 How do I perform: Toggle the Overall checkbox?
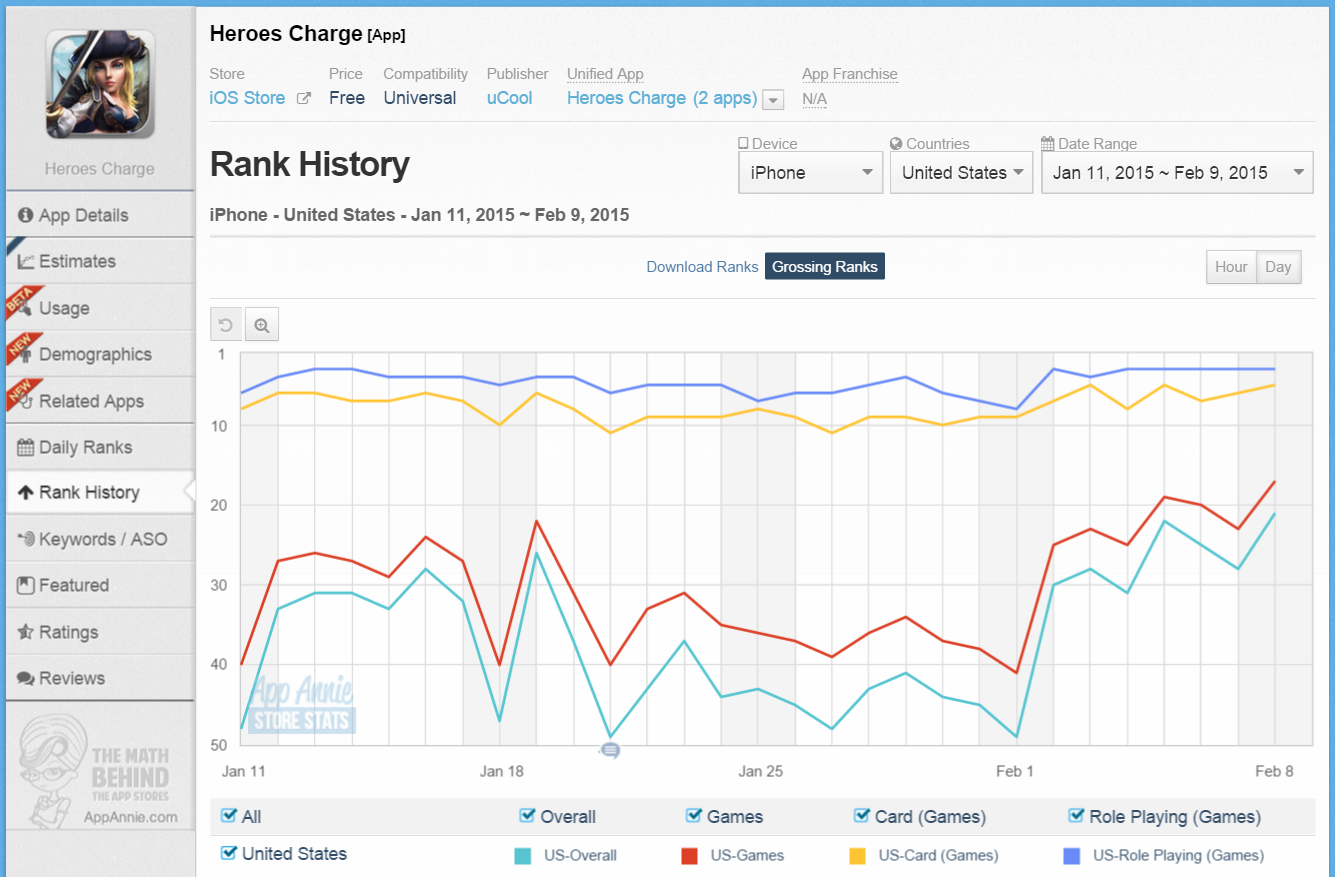527,816
